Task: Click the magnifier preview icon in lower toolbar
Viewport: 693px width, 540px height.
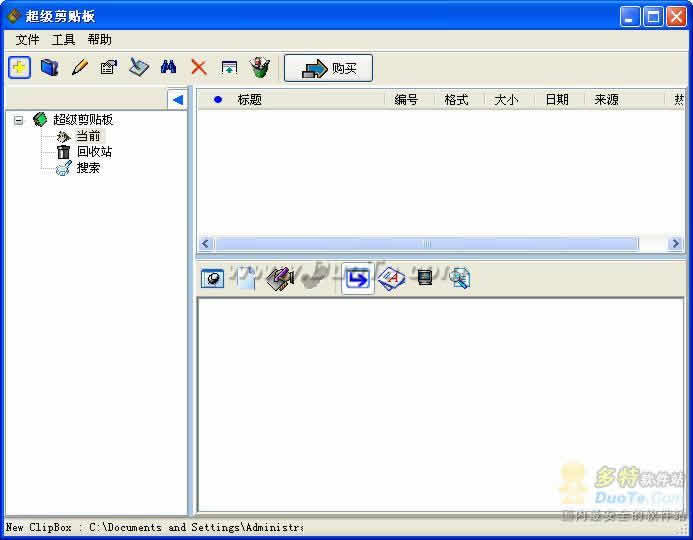Action: pos(459,279)
